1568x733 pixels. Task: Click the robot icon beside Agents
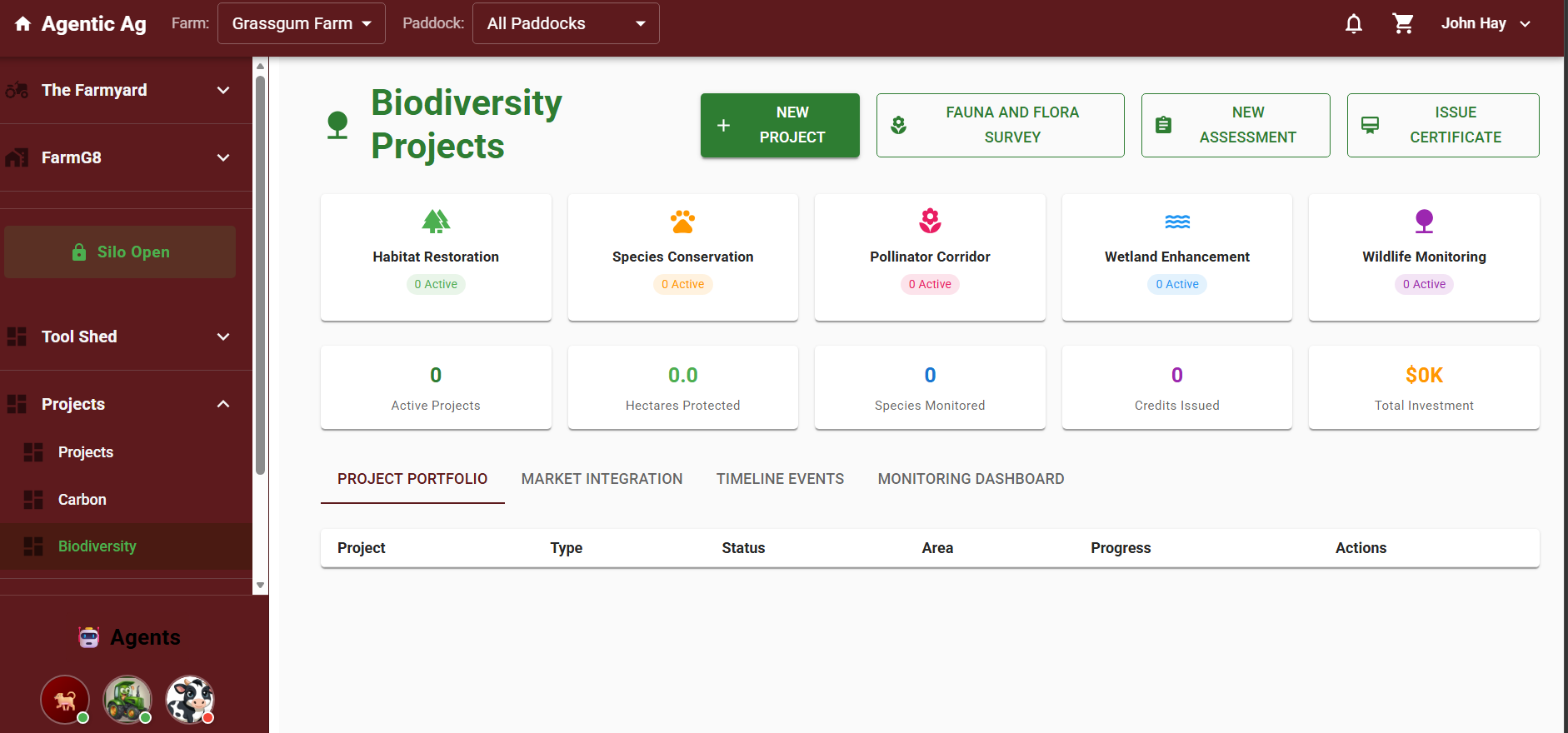(x=89, y=637)
